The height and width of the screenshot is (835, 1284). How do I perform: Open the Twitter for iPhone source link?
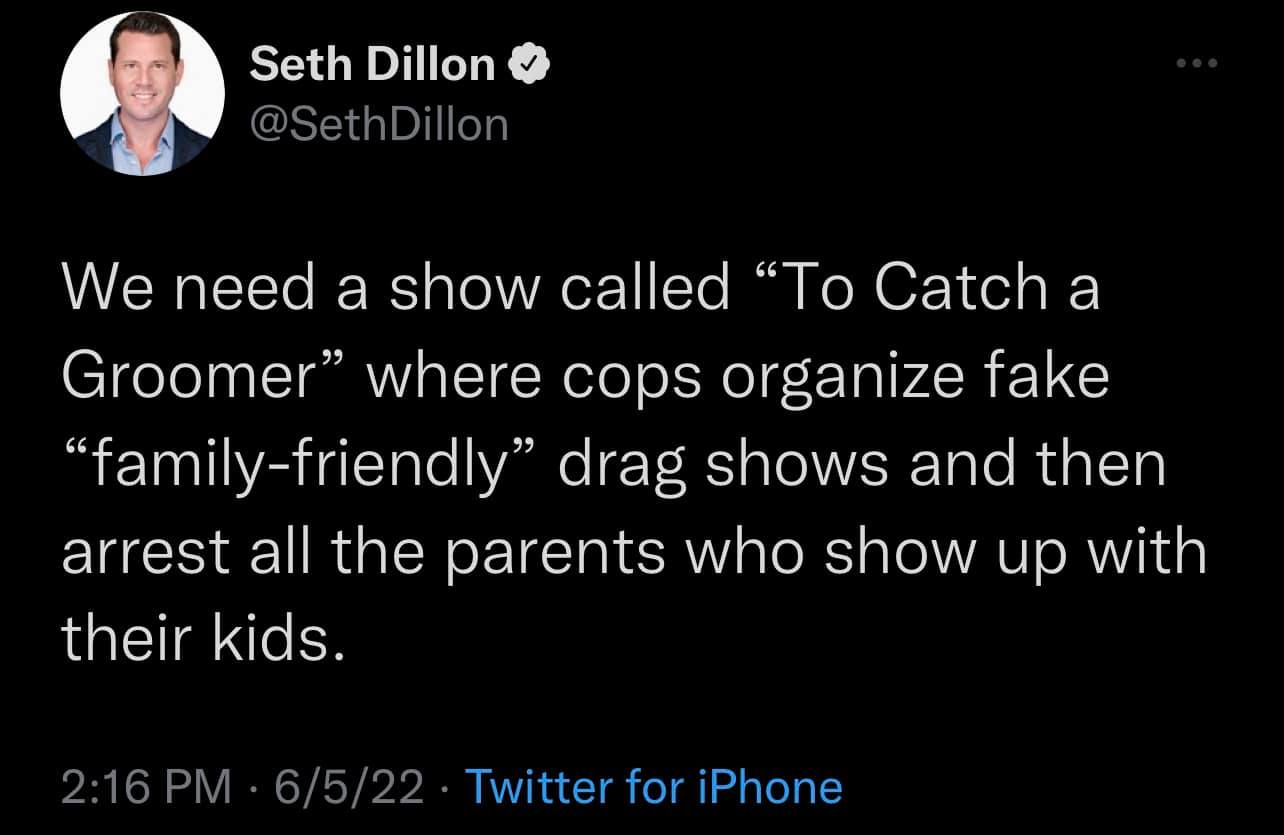654,787
